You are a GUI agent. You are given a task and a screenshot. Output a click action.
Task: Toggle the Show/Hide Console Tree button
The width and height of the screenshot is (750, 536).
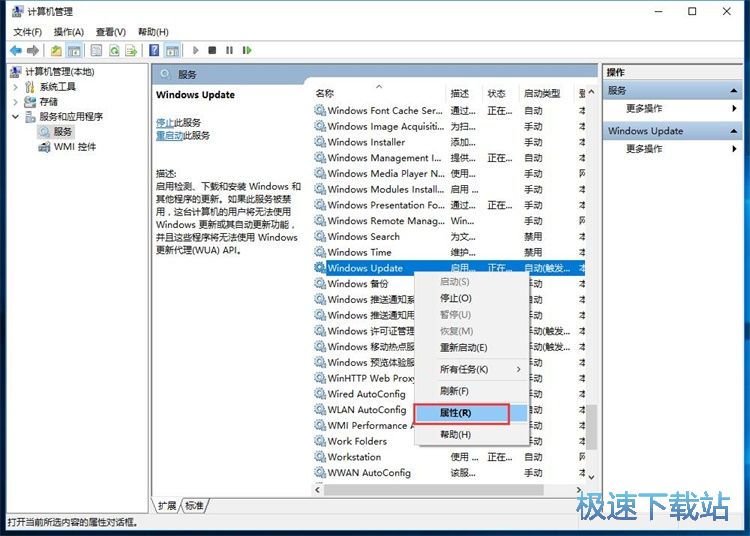click(74, 50)
